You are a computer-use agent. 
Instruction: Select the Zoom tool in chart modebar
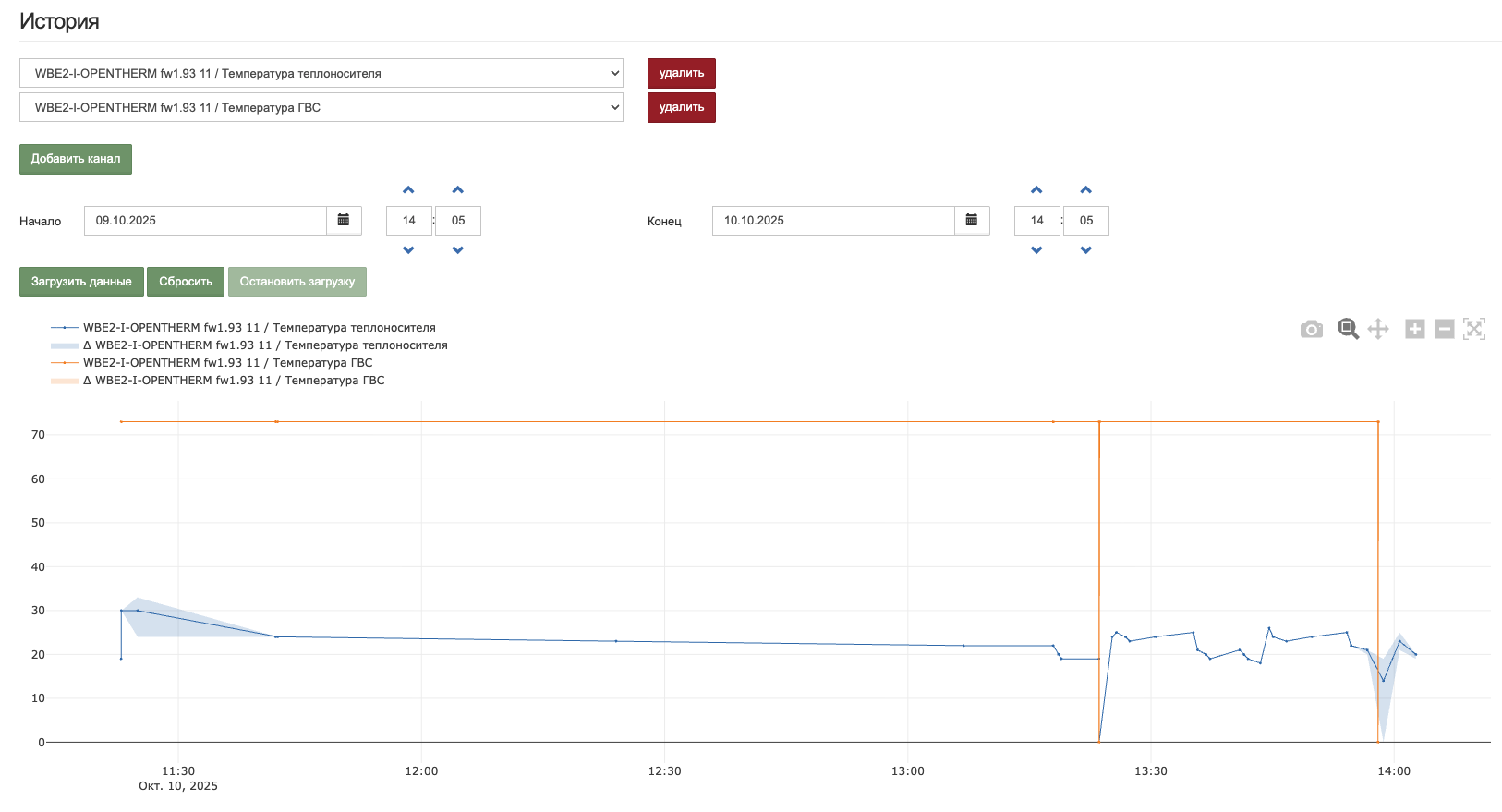[1348, 330]
